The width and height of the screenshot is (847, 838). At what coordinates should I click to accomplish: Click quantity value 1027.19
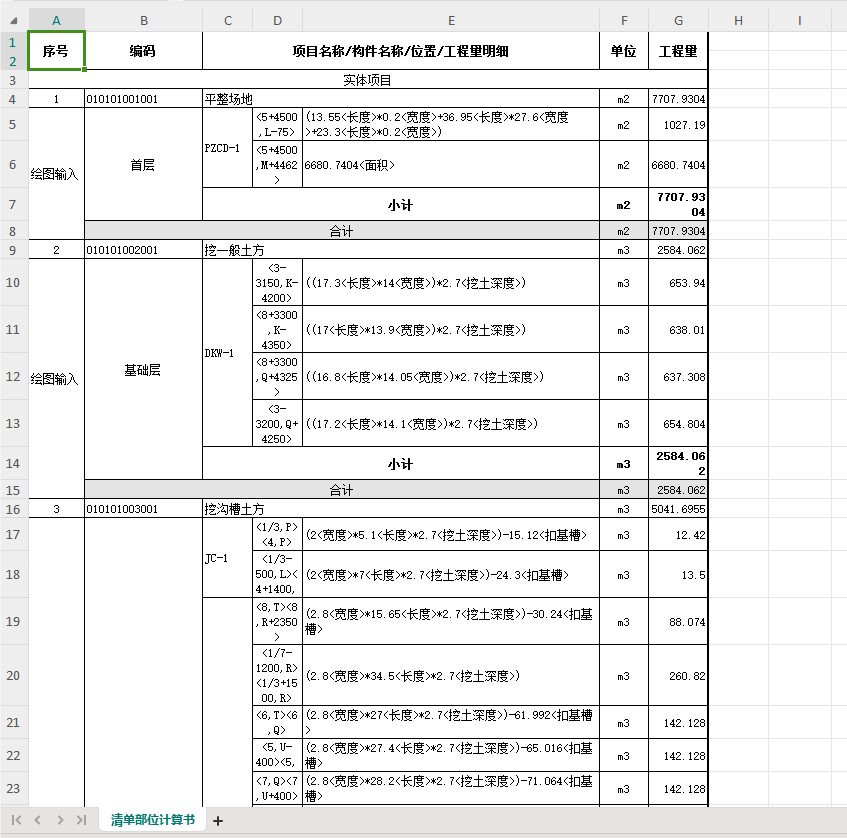[678, 125]
